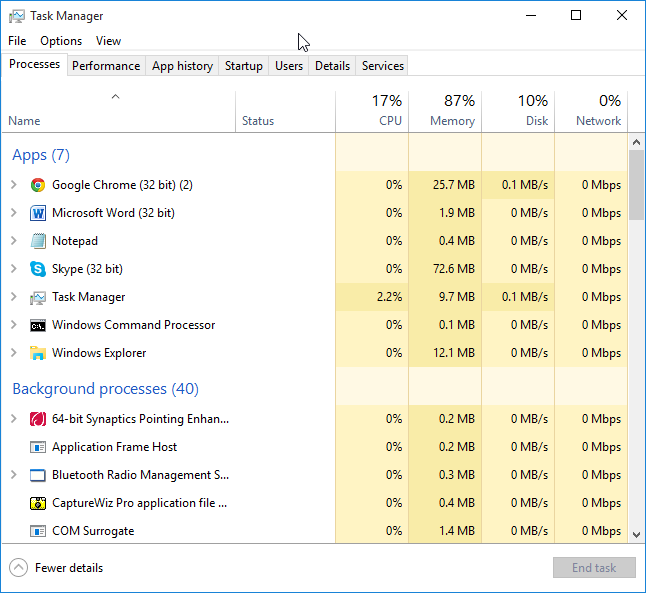The width and height of the screenshot is (646, 593).
Task: Select the Windows Command Processor 0.1 MB cell
Action: (445, 325)
